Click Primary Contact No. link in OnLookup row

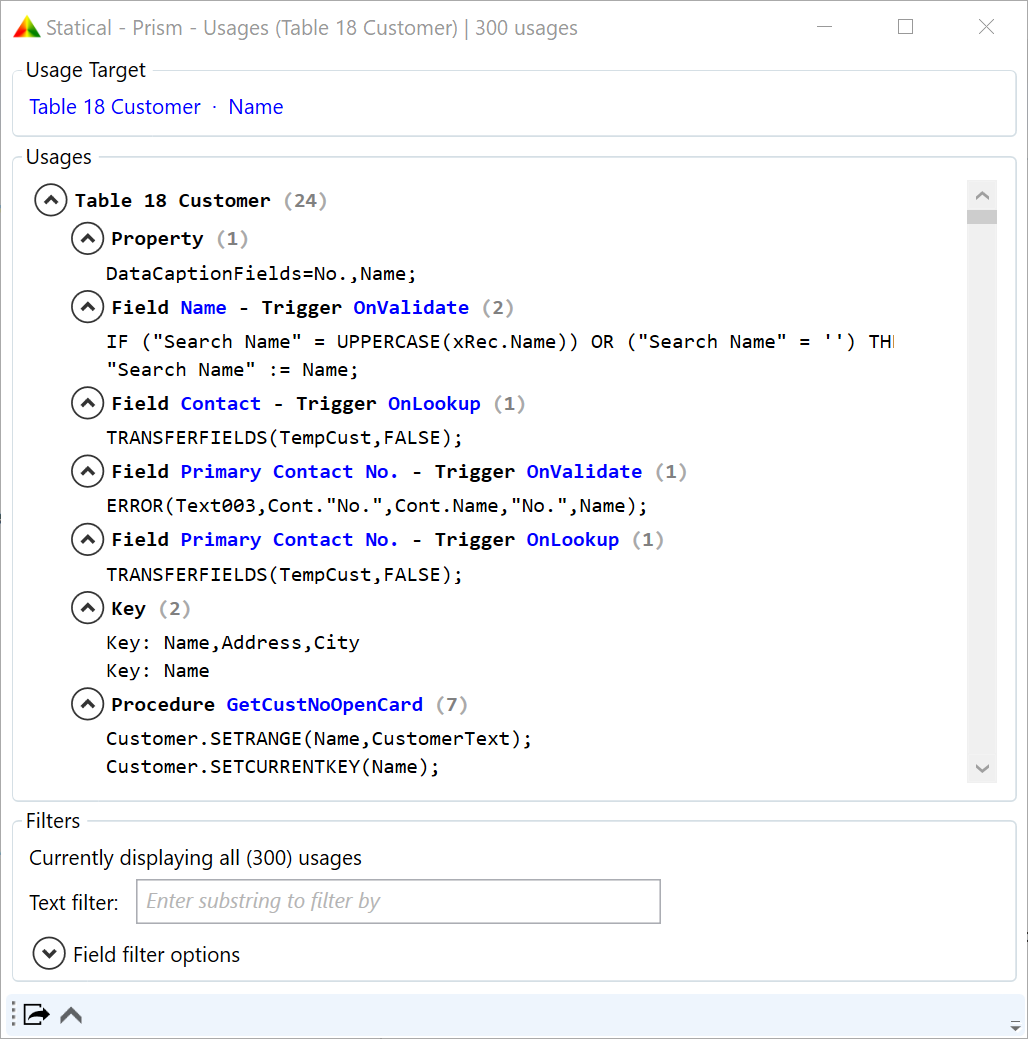tap(290, 540)
